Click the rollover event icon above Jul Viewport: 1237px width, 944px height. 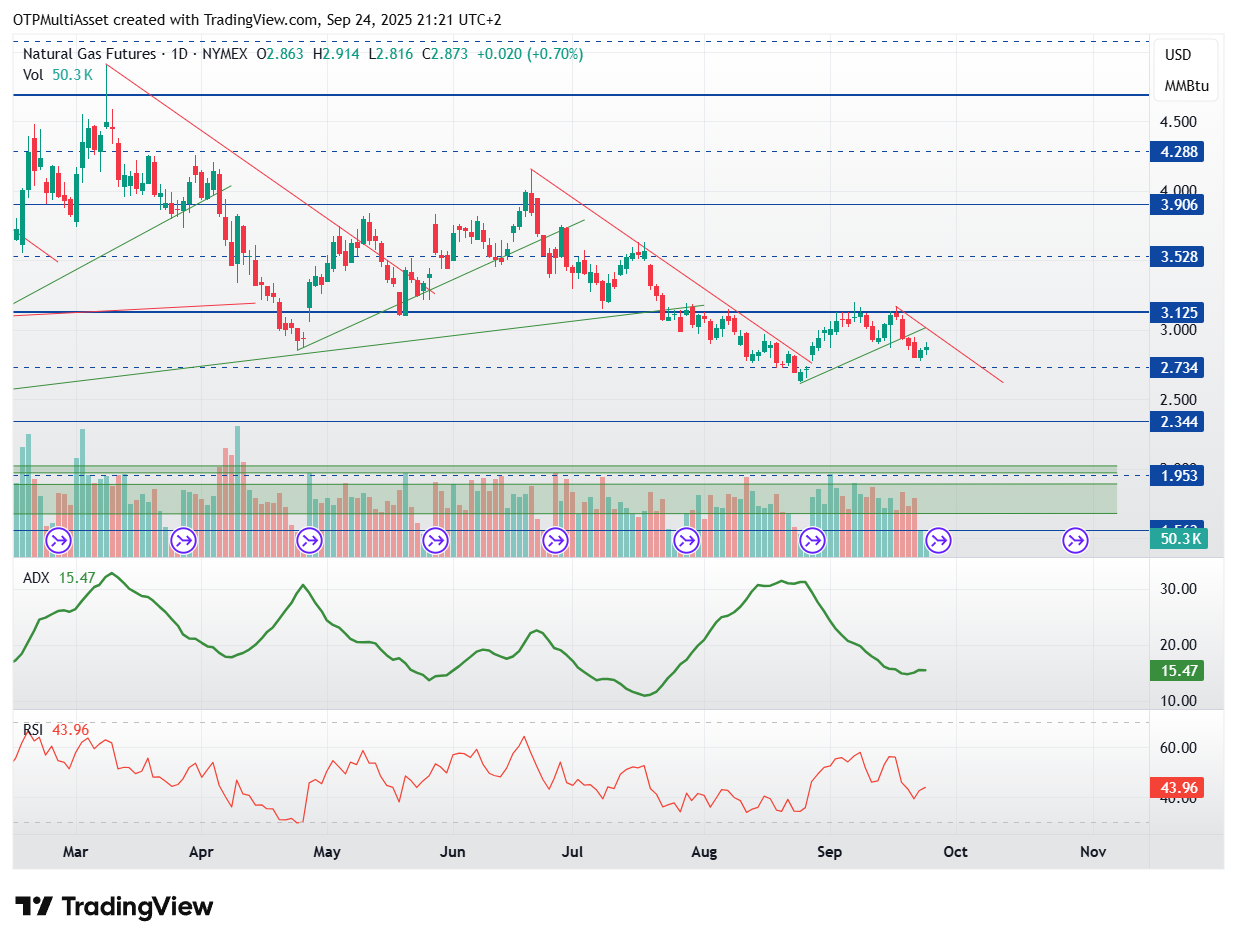pos(555,541)
